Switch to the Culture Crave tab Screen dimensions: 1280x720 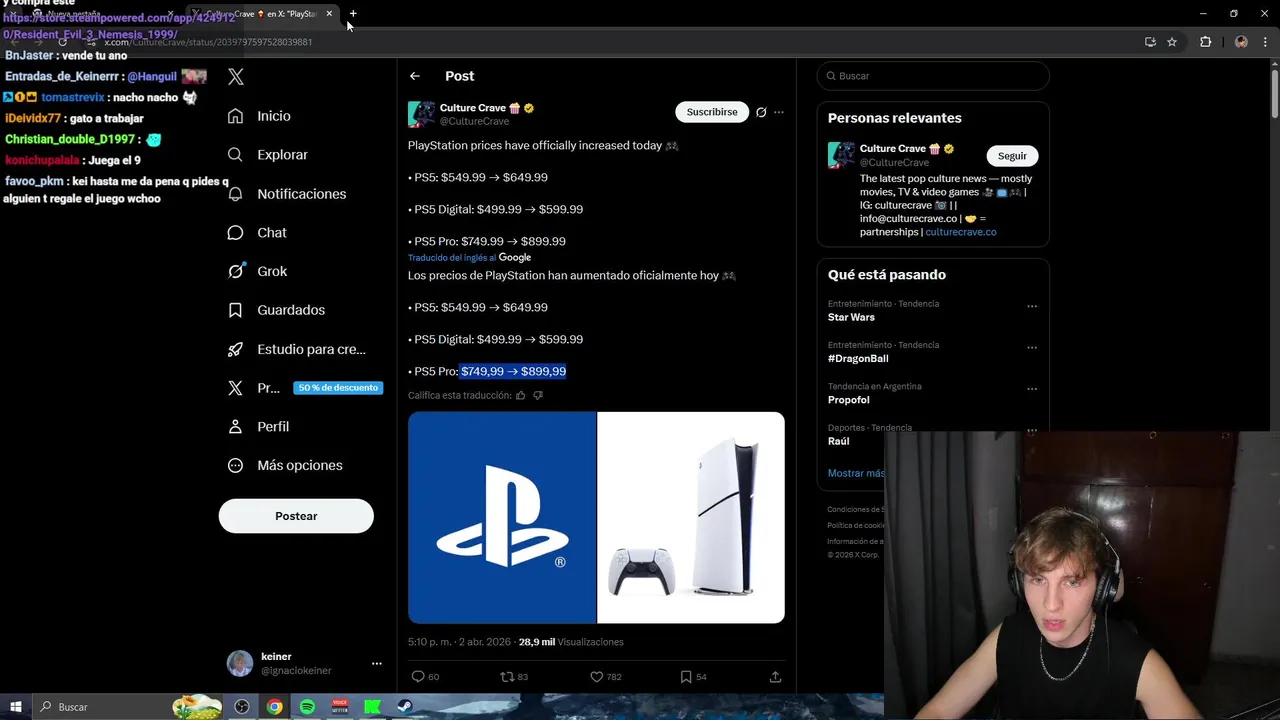coord(262,14)
